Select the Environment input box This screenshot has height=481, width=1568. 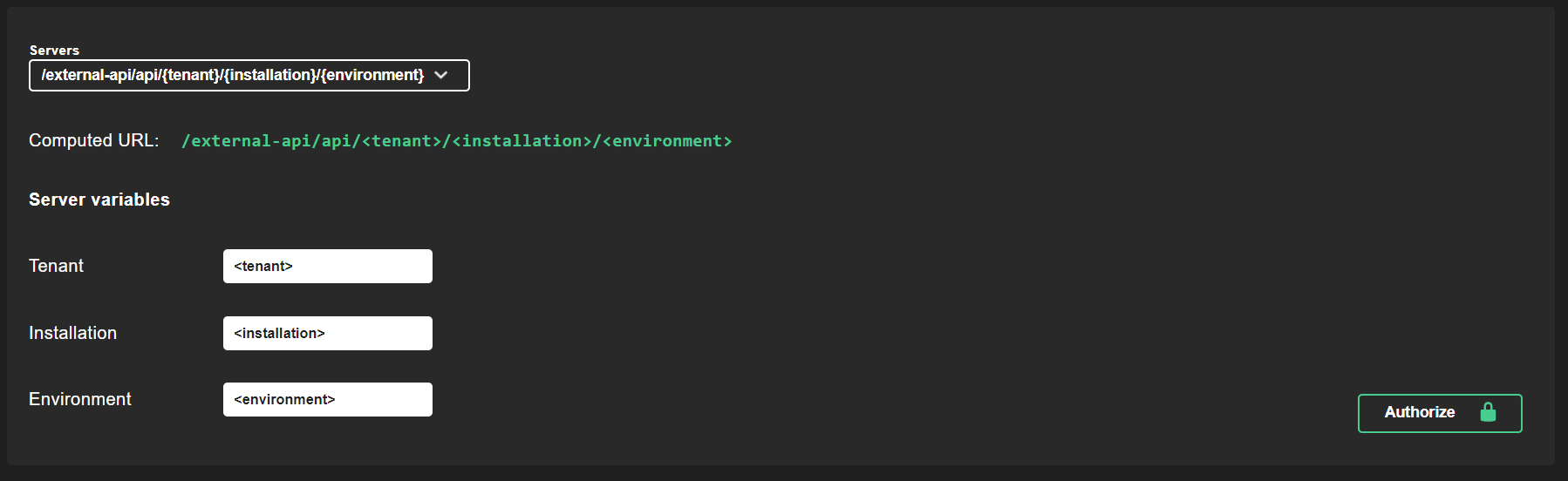(327, 400)
